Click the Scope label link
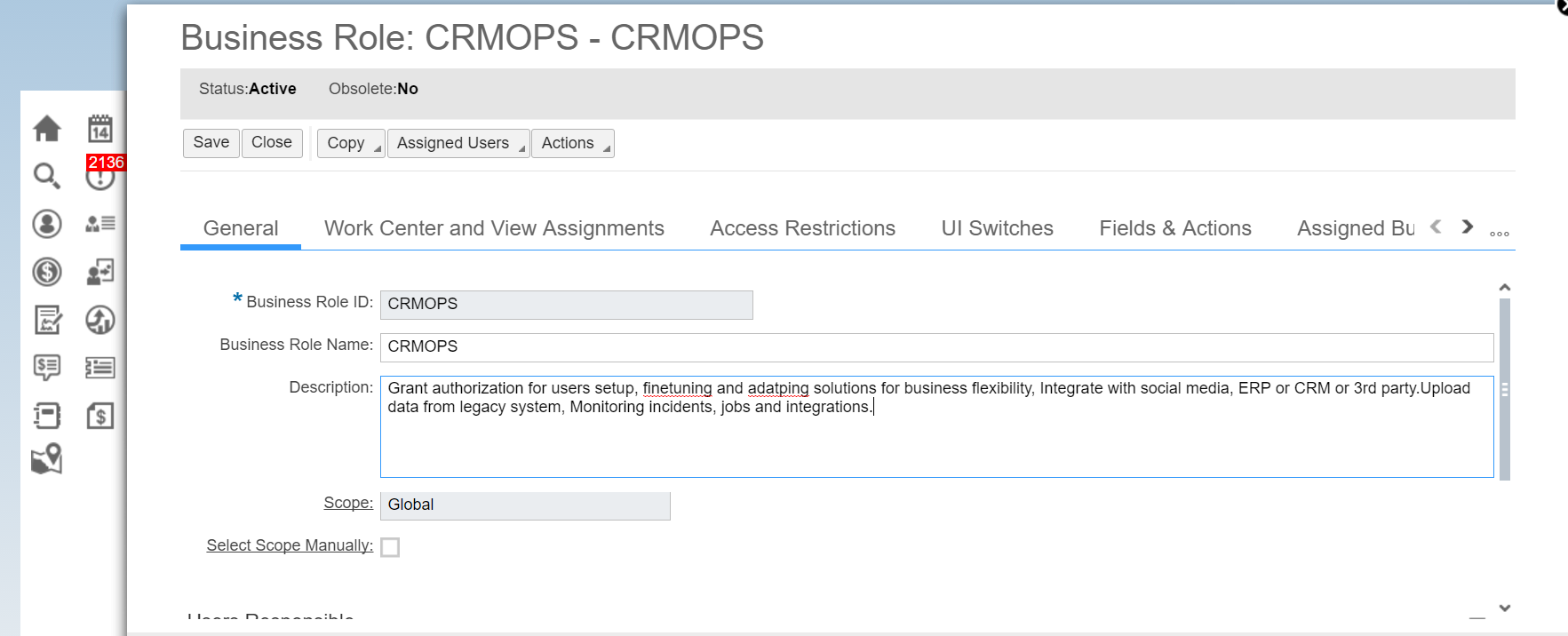The image size is (1568, 636). (348, 503)
